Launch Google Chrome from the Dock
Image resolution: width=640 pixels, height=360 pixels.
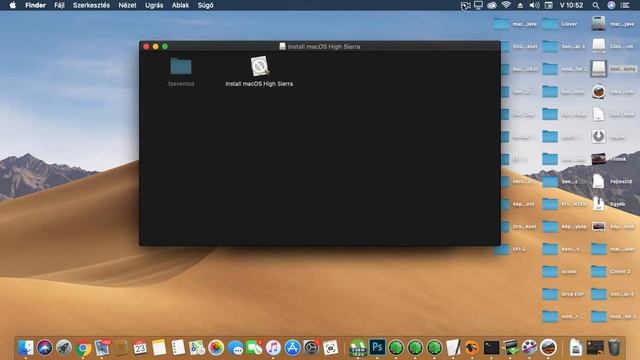point(83,347)
